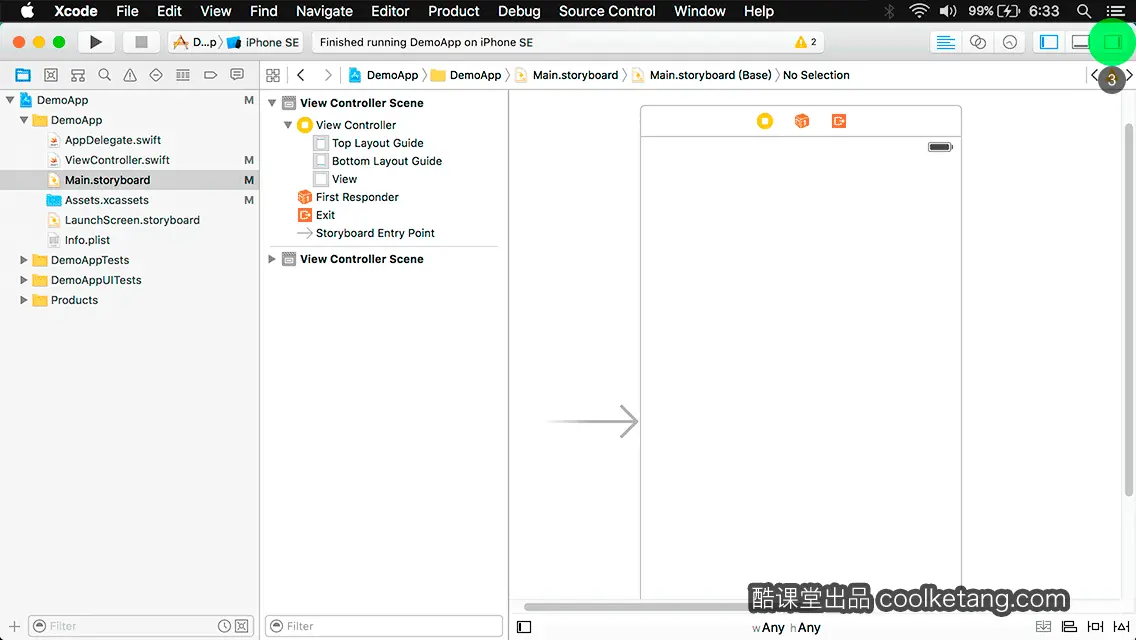
Task: Open the Navigate menu
Action: pyautogui.click(x=324, y=11)
